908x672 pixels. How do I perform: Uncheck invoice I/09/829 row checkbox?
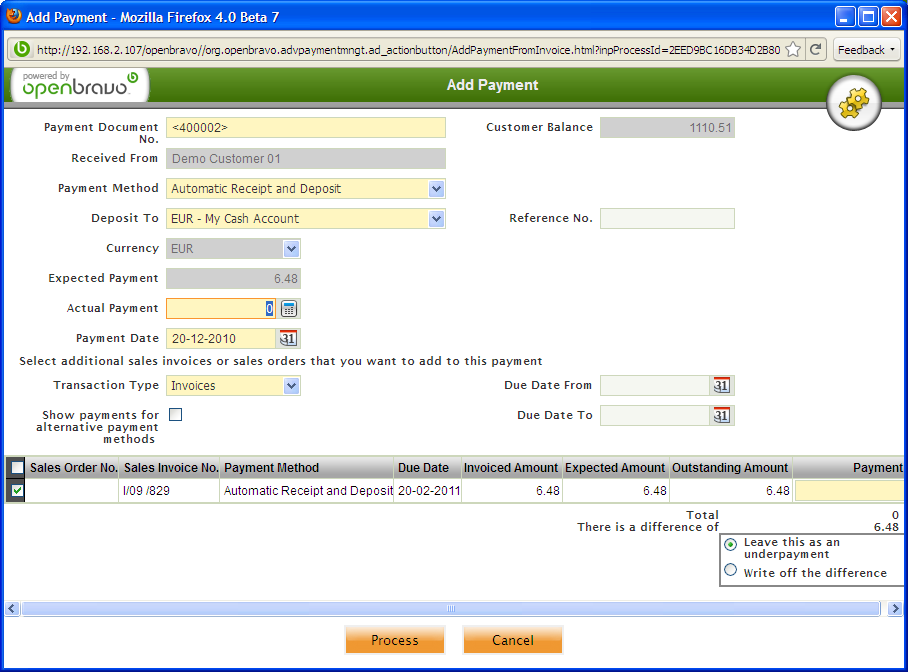[18, 491]
